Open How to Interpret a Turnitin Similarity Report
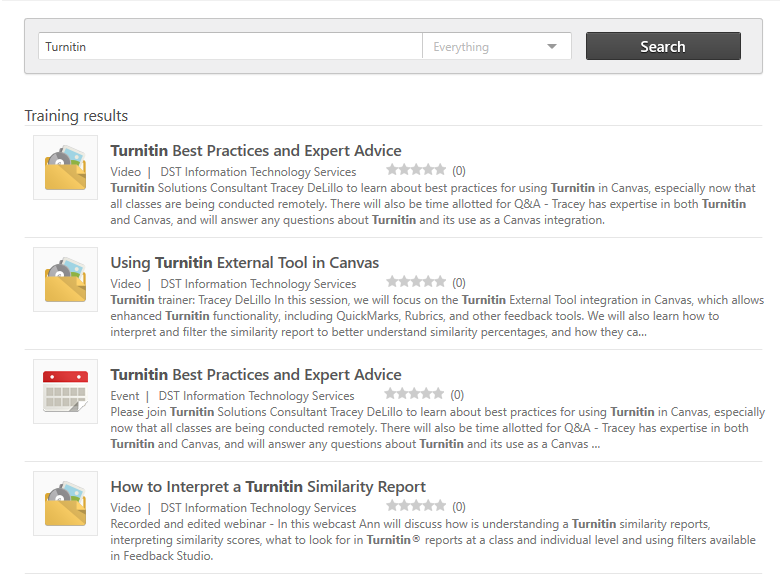 pyautogui.click(x=268, y=487)
